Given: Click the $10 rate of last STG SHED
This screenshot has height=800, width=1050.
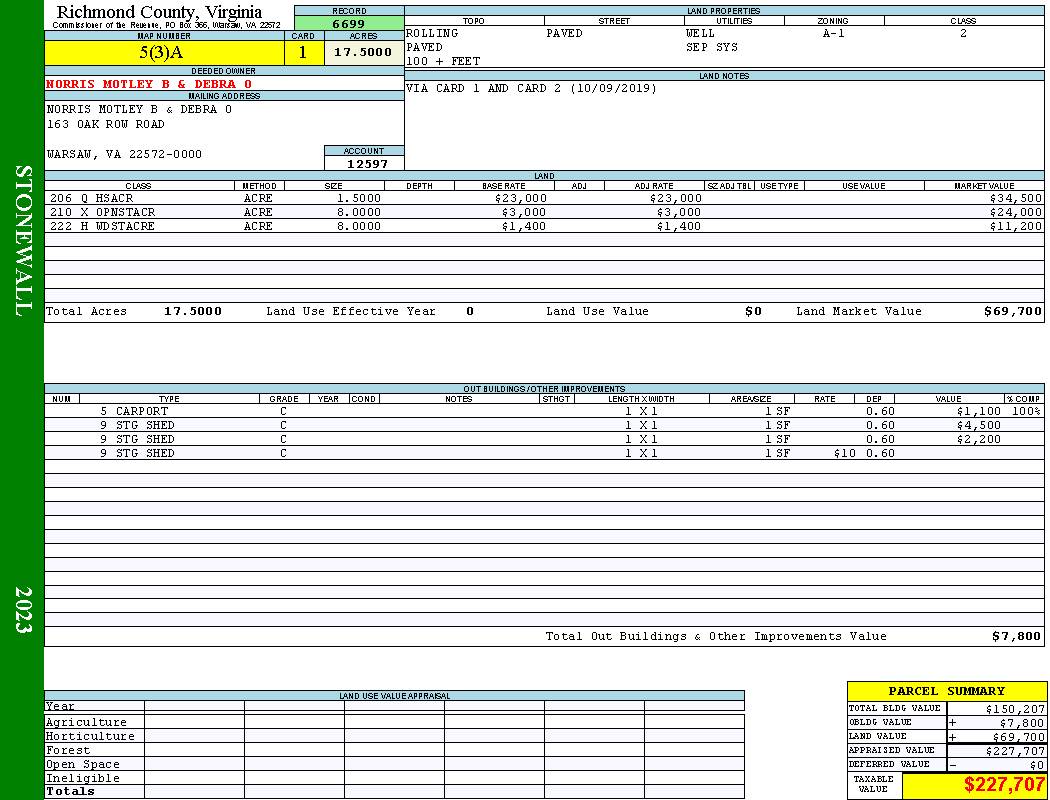Looking at the screenshot, I should click(x=844, y=454).
